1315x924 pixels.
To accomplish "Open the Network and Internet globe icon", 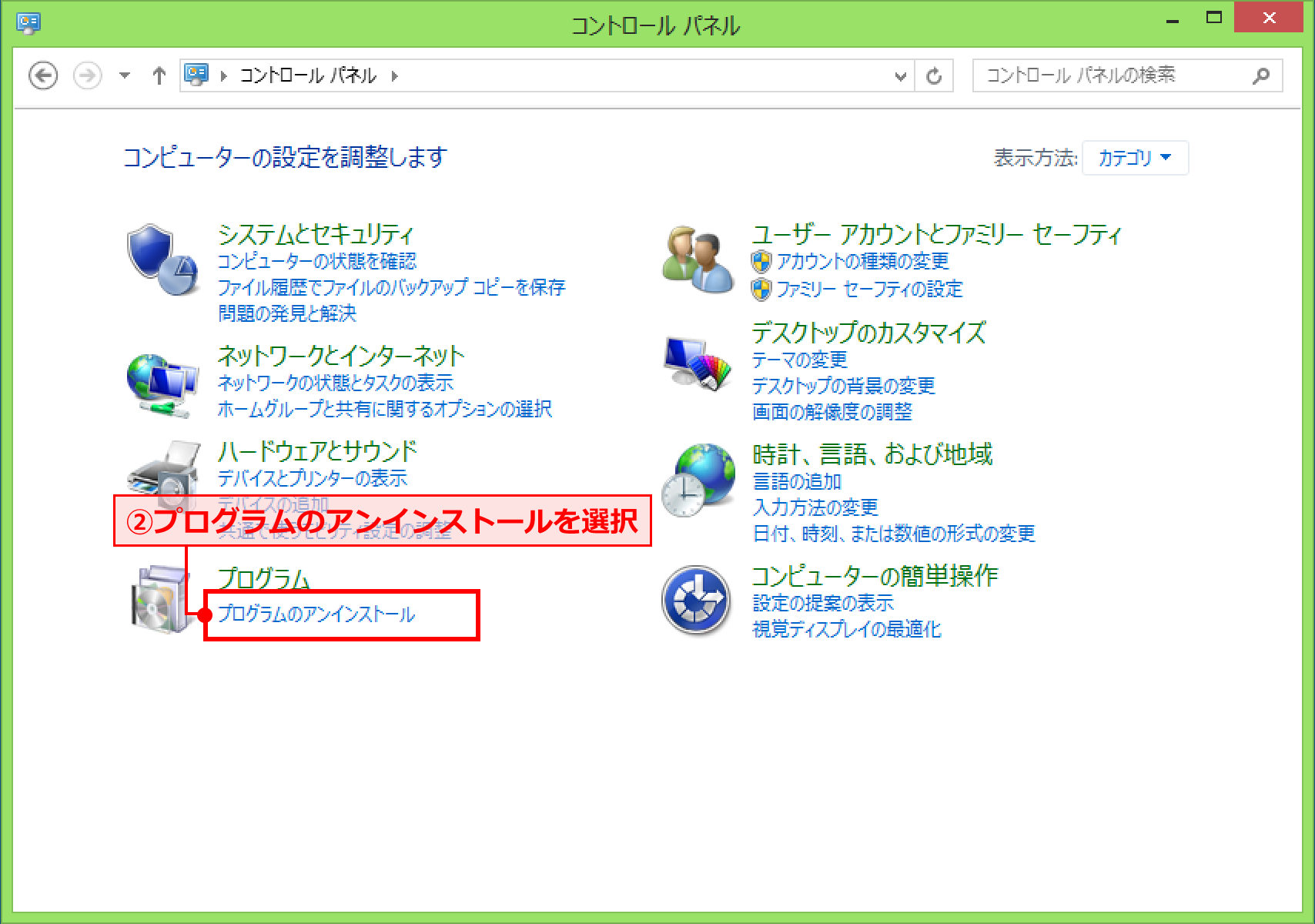I will tap(162, 385).
